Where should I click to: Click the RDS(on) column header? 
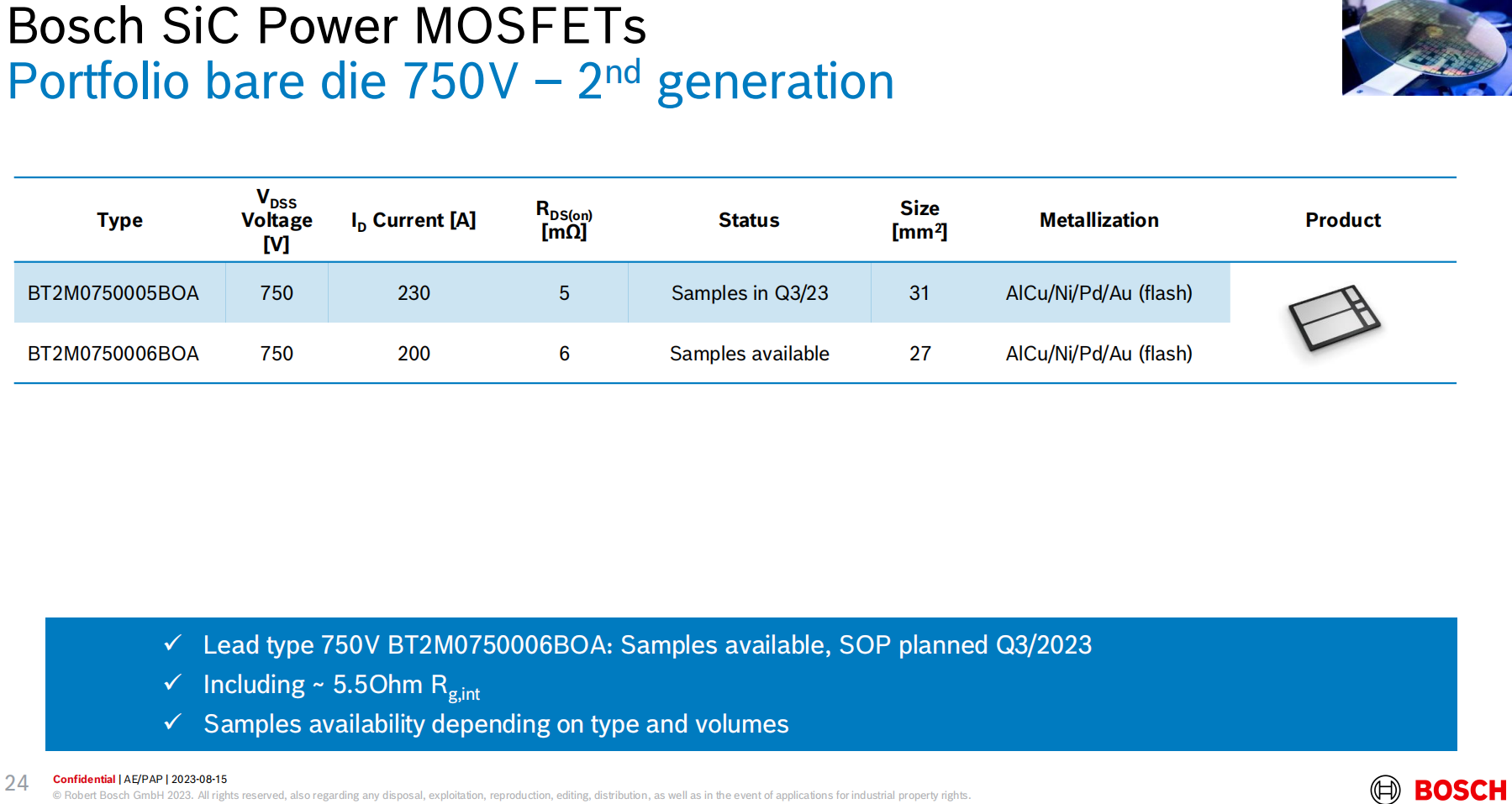coord(564,220)
